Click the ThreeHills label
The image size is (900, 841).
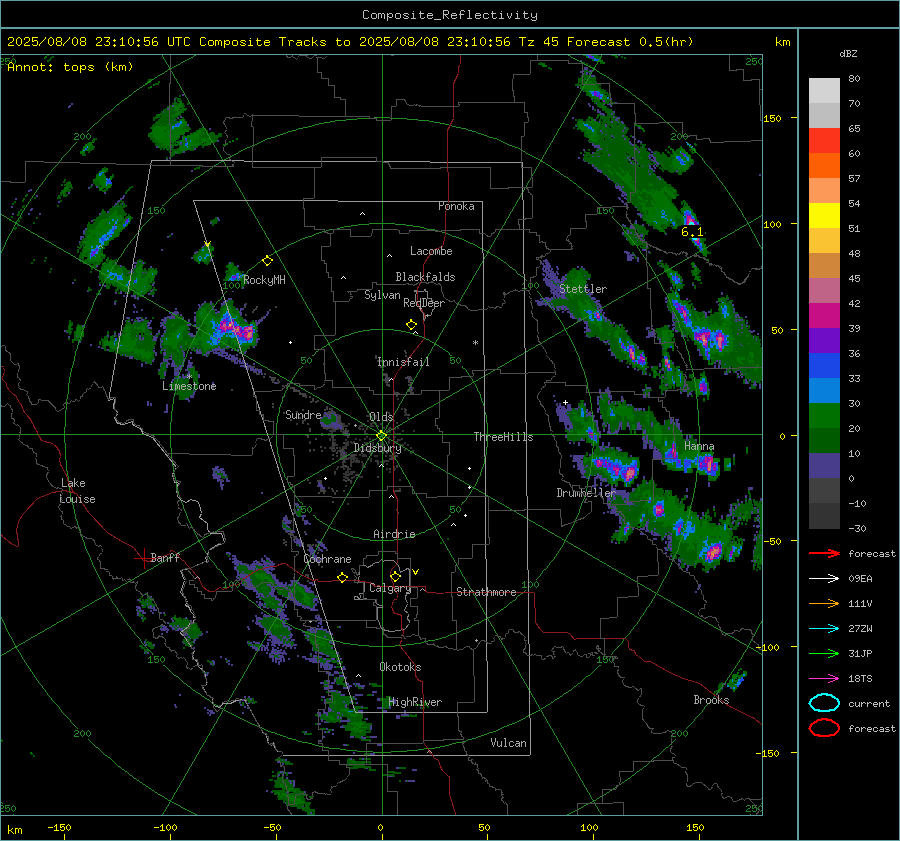click(x=503, y=437)
